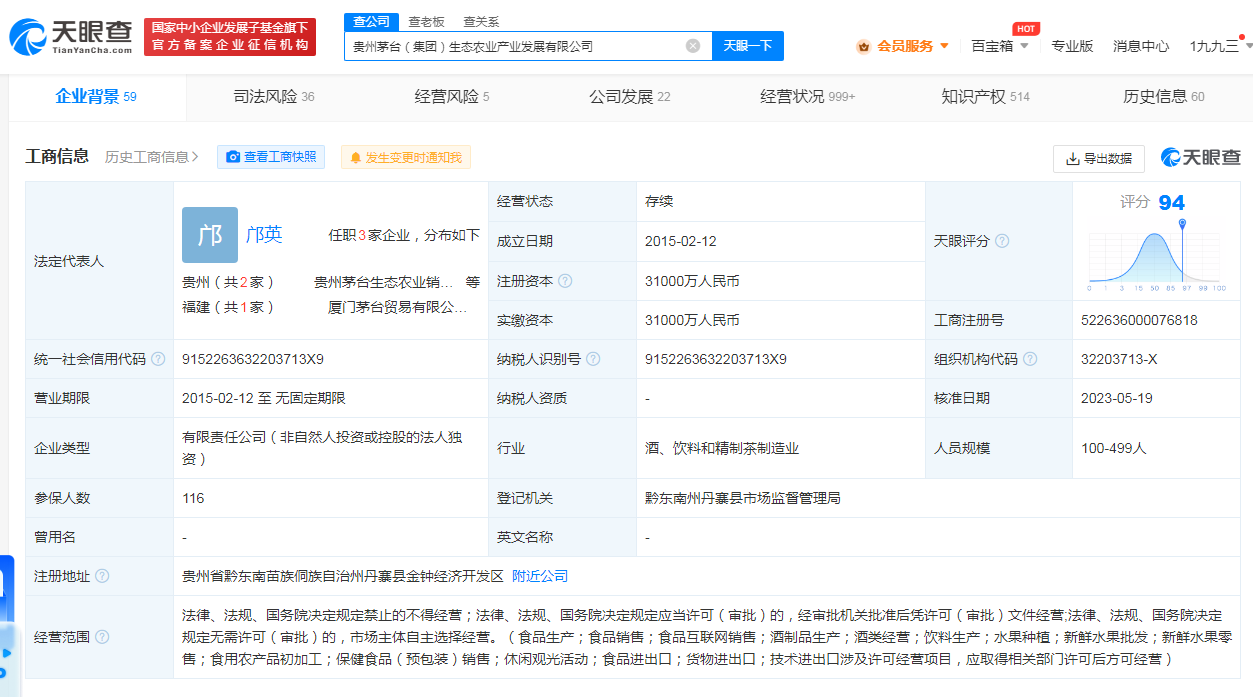Switch to the 知识产权 tab
This screenshot has height=697, width=1253.
(985, 97)
